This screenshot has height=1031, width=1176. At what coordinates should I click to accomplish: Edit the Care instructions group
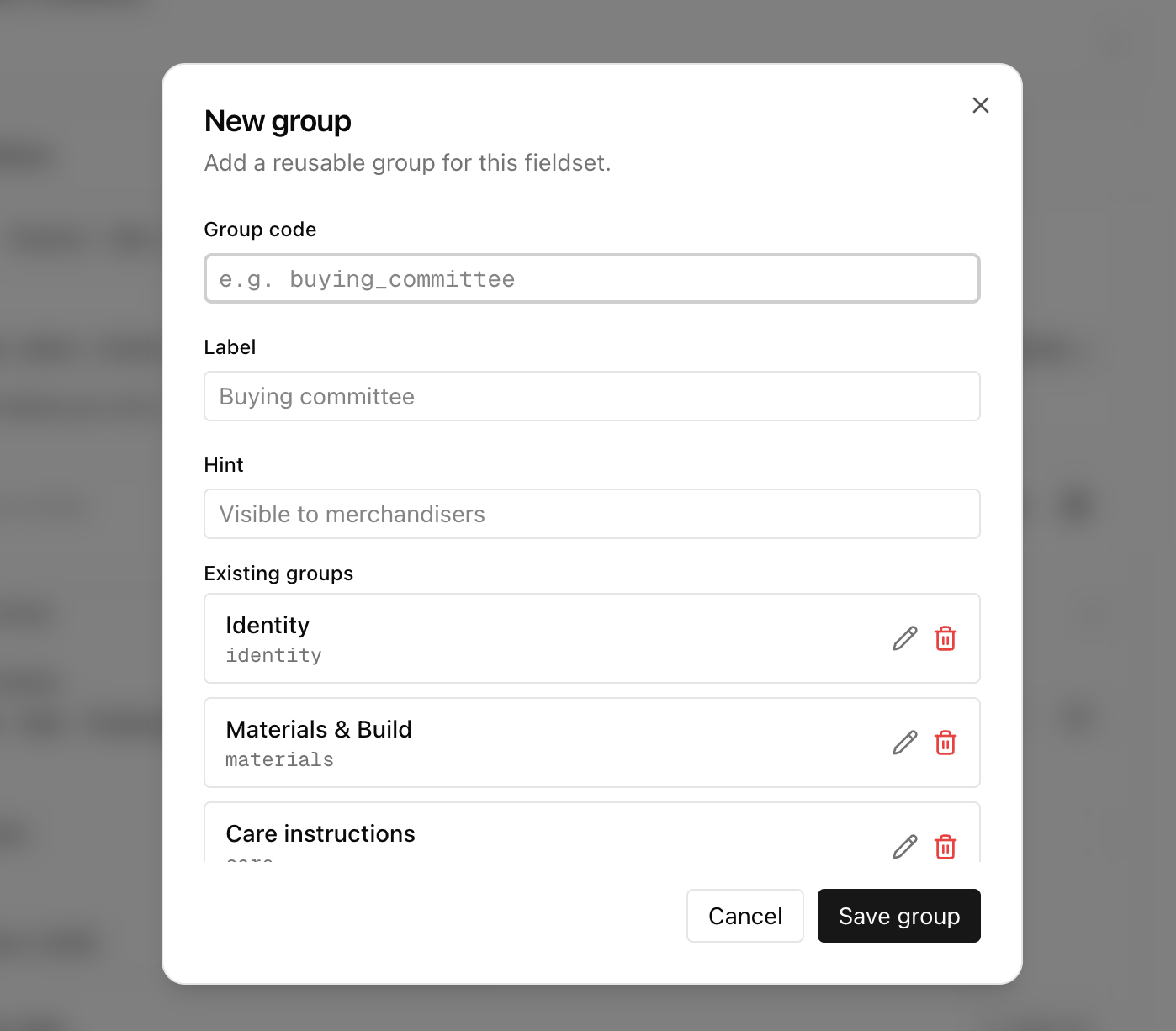(903, 847)
